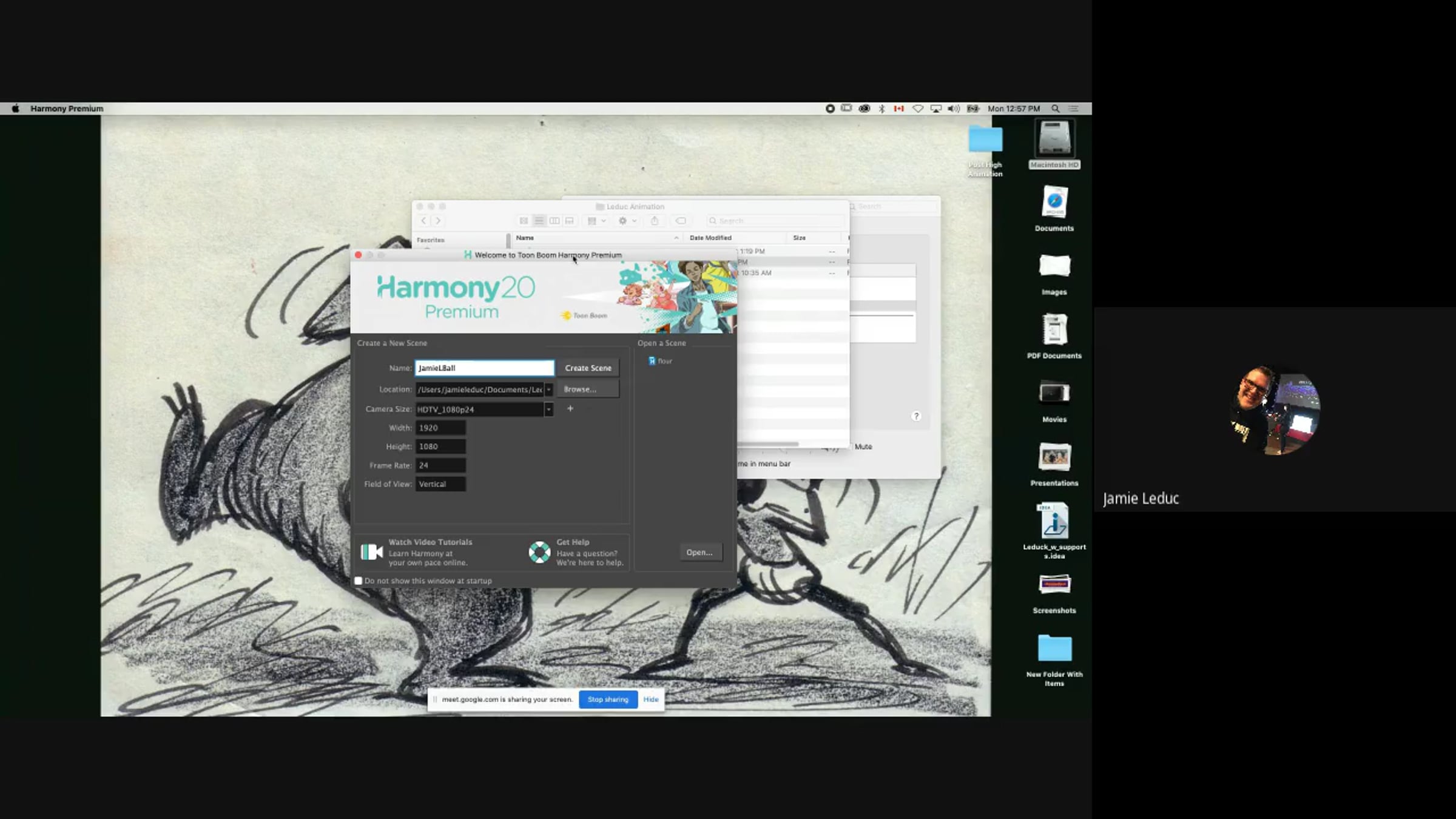The image size is (1456, 819).
Task: Check 'Do not show this window at startup'
Action: (359, 581)
